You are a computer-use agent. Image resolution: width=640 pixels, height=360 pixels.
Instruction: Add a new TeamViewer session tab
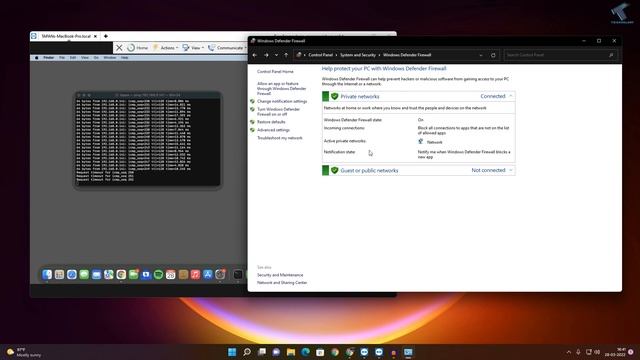(106, 36)
